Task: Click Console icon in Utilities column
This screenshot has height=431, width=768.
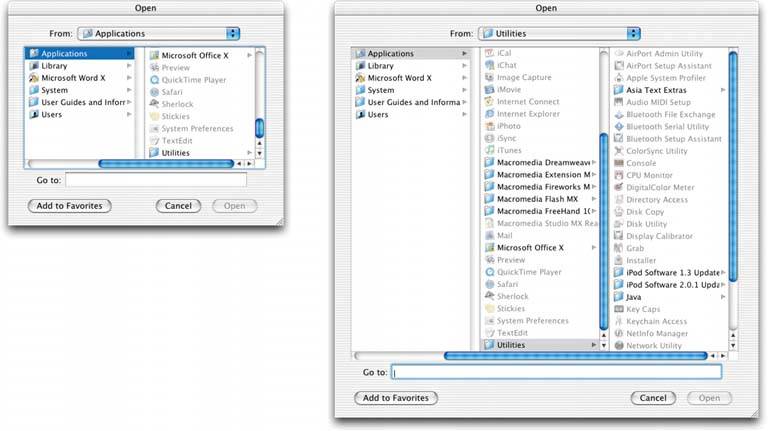Action: (x=619, y=163)
